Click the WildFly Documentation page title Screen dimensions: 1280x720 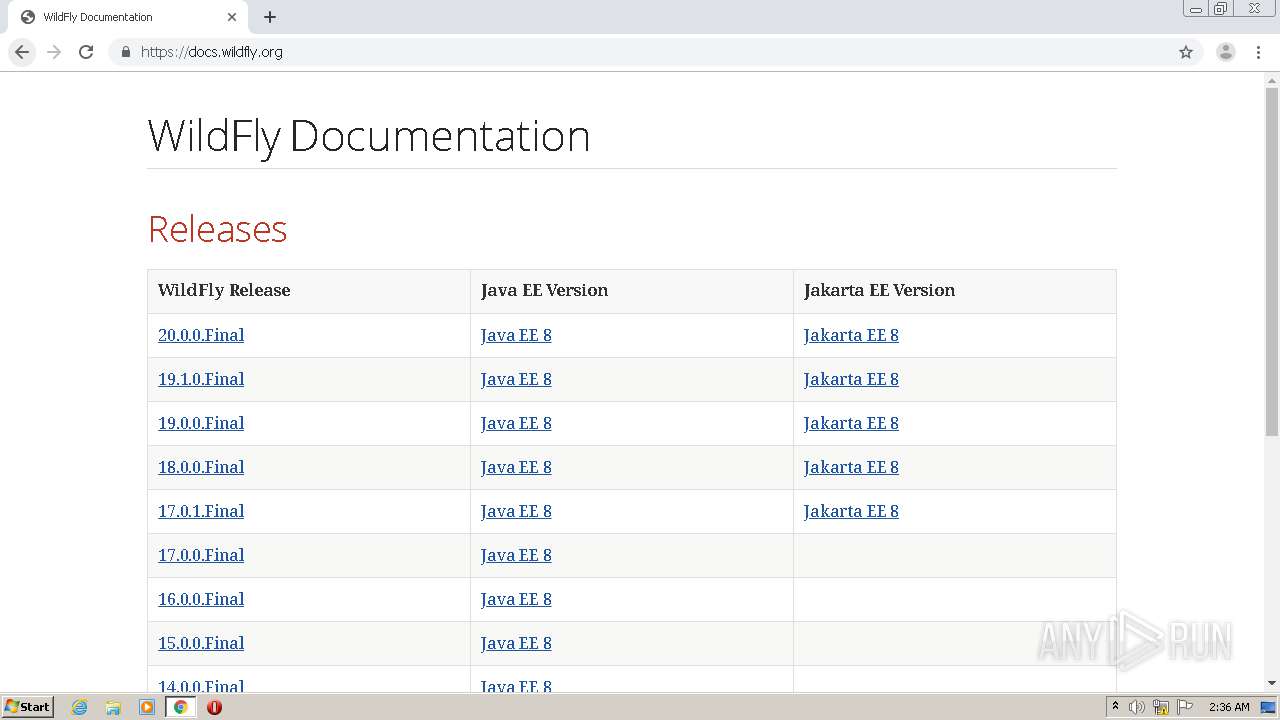(369, 136)
